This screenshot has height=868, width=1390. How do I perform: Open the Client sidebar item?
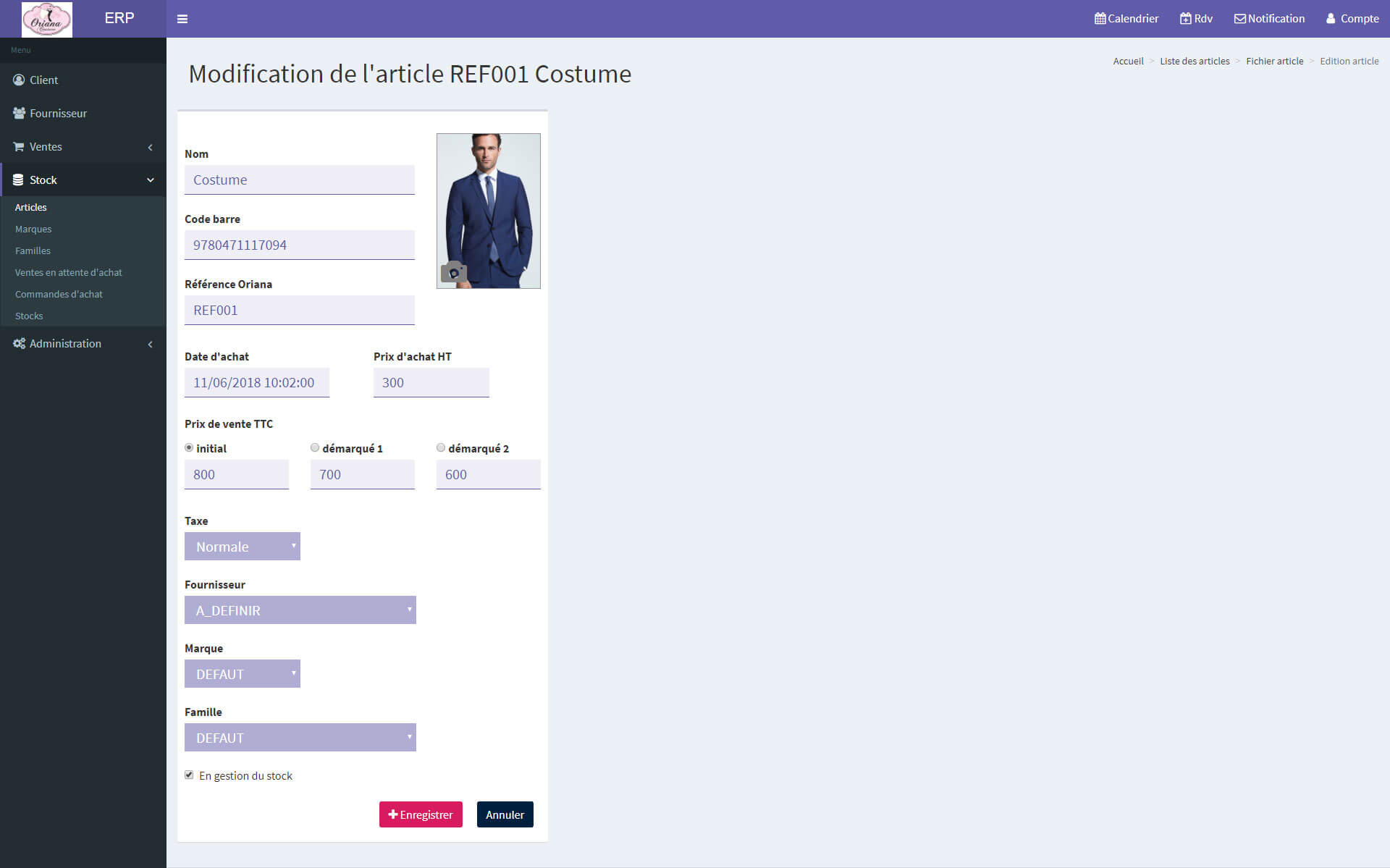tap(43, 80)
